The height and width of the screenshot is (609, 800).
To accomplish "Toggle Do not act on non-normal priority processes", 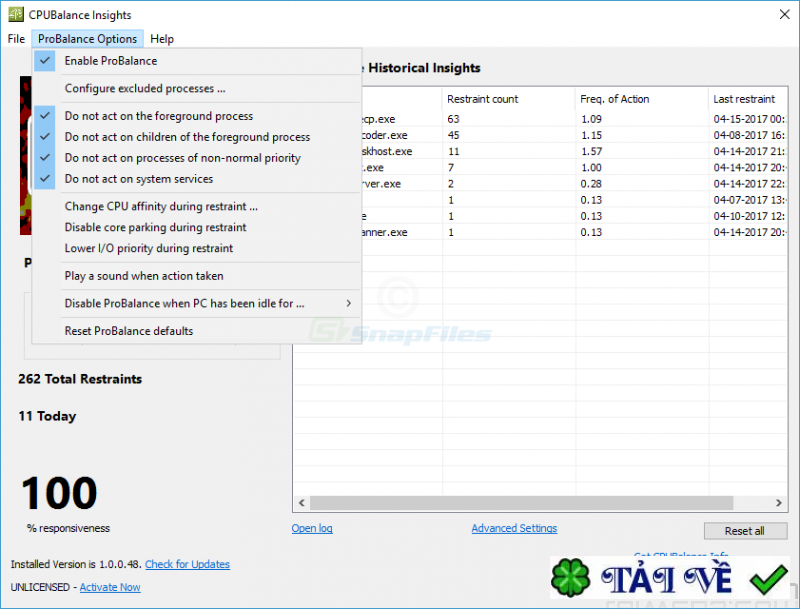I will [196, 158].
